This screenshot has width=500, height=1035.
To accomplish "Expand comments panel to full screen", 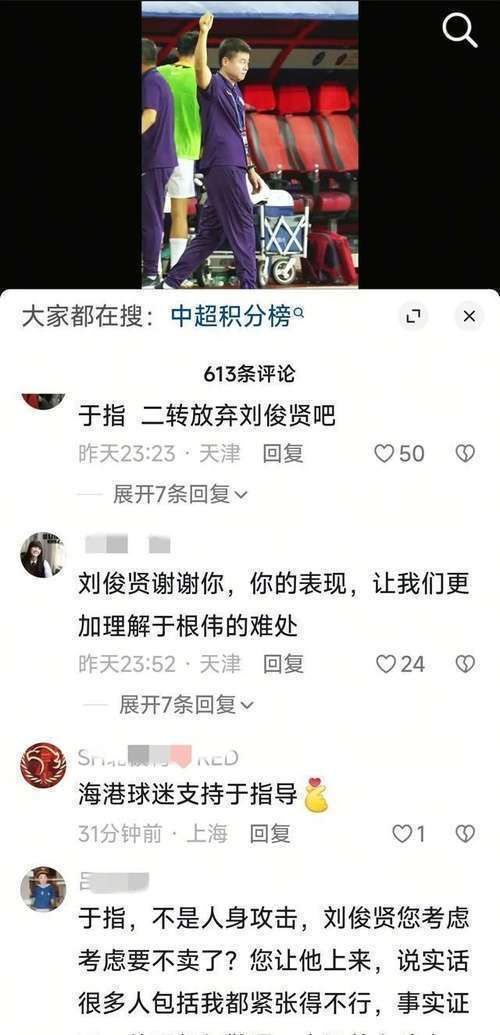I will tap(413, 317).
